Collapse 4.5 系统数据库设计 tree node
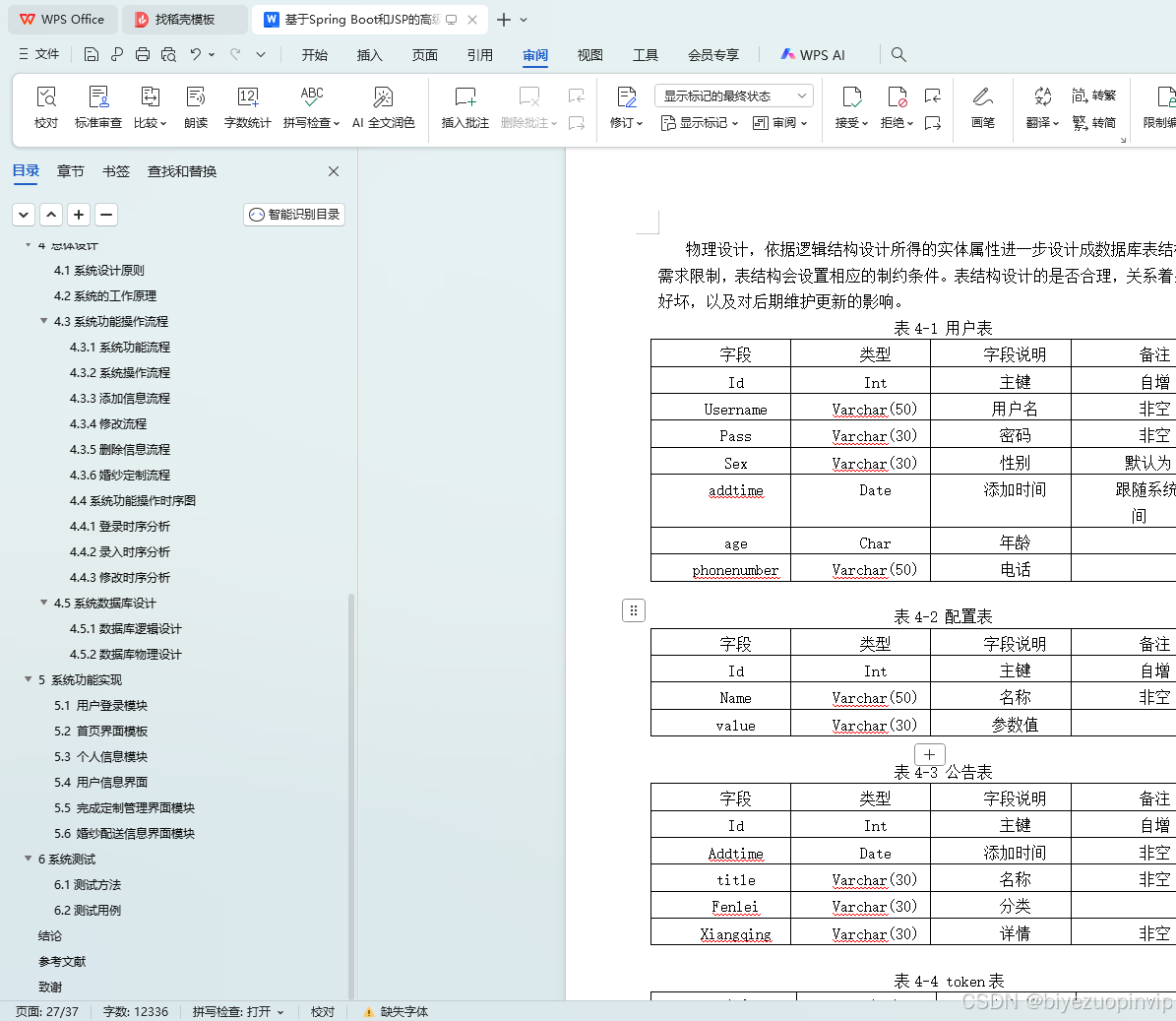 click(x=43, y=603)
